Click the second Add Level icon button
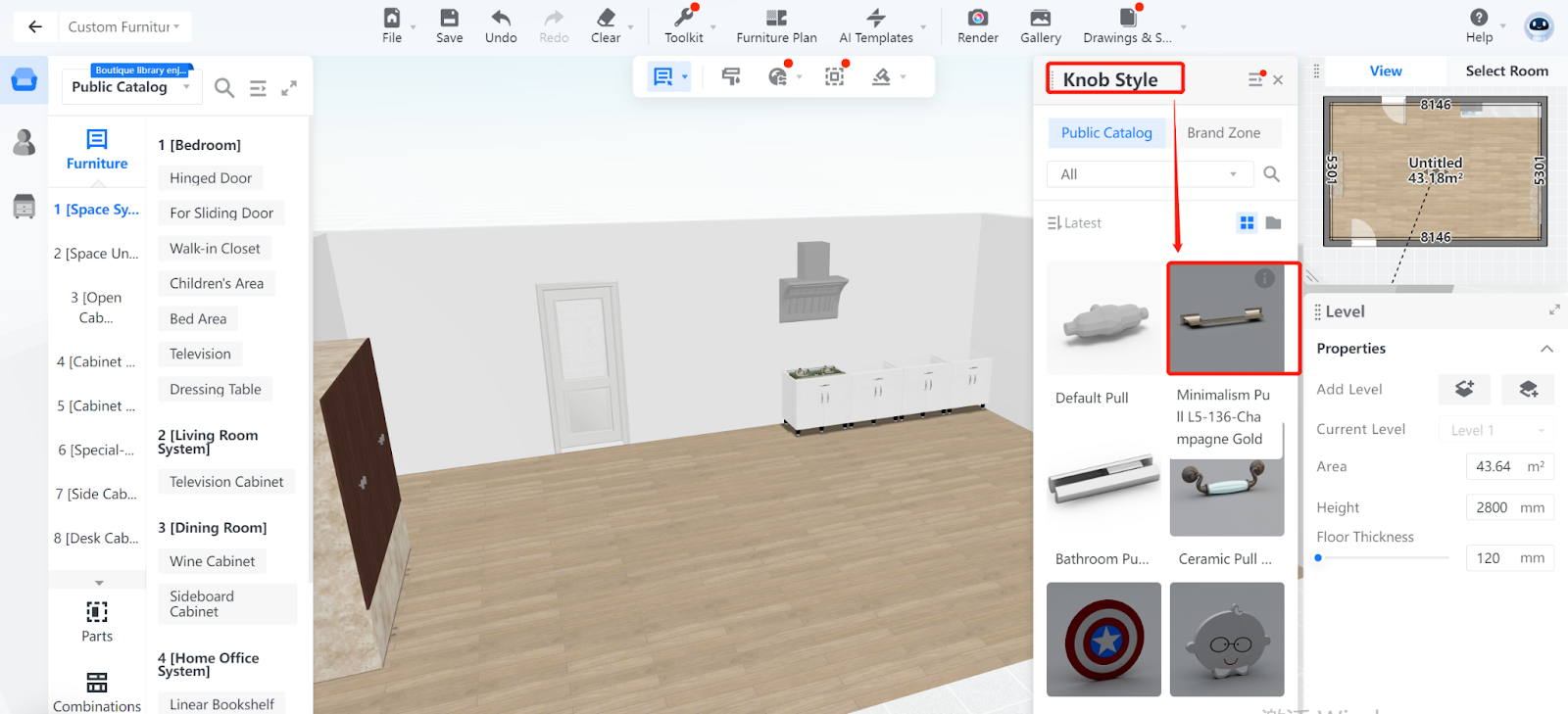 1528,389
